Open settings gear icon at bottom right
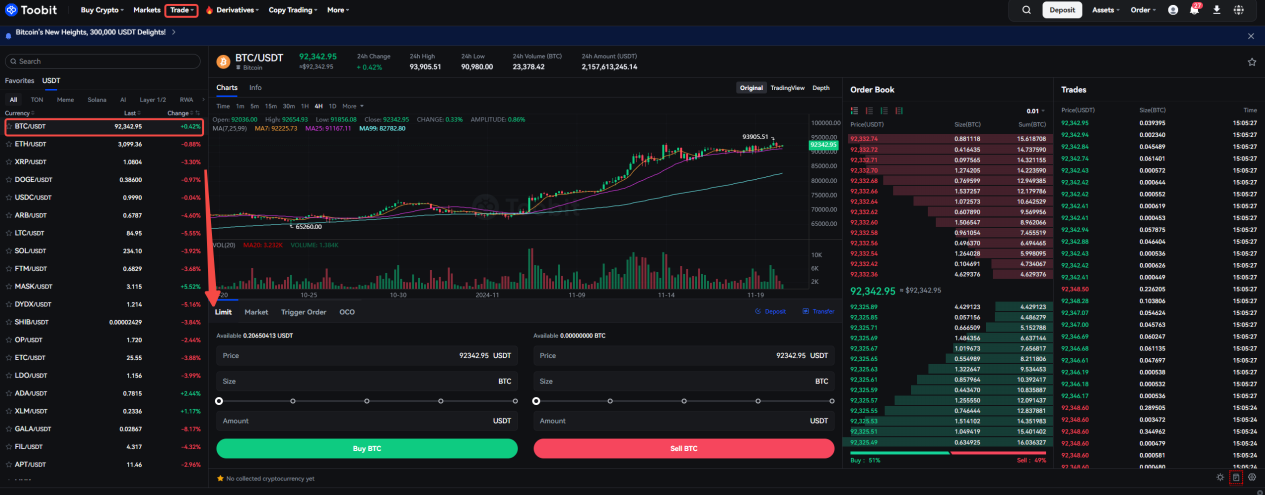Screen dimensions: 1265x495 (1251, 478)
